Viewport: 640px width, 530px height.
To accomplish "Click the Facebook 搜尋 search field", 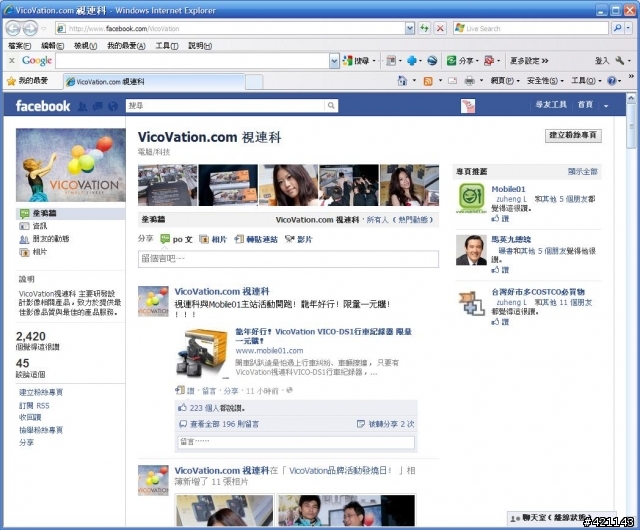I will [226, 106].
